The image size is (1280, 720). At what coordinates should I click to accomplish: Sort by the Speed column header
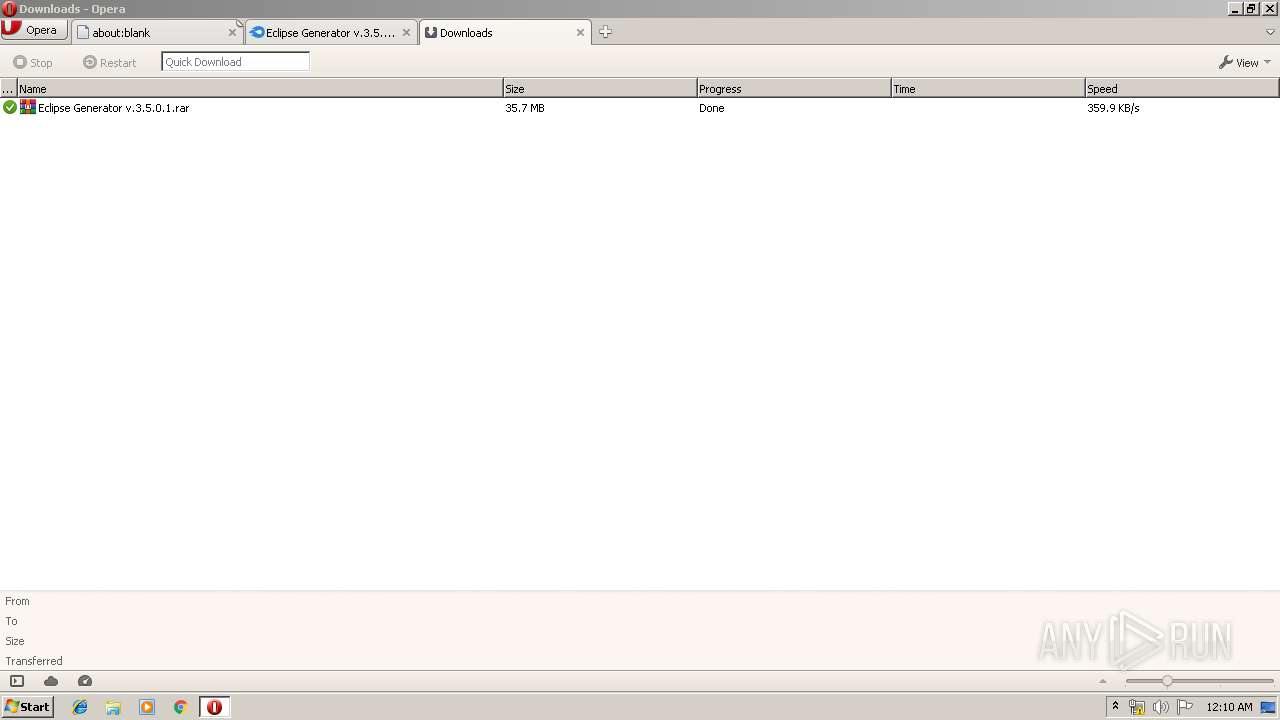tap(1182, 89)
